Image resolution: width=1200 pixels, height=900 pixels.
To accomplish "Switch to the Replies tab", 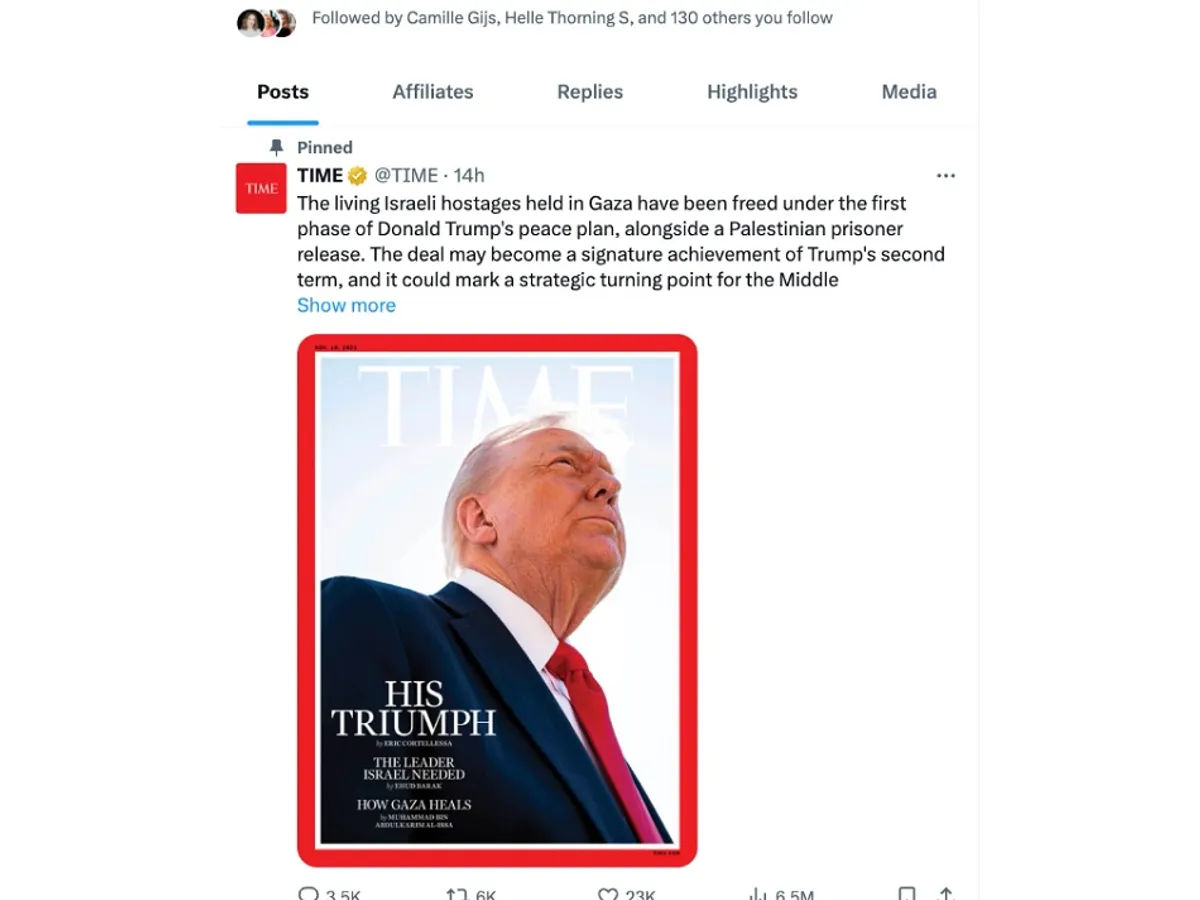I will (x=590, y=92).
